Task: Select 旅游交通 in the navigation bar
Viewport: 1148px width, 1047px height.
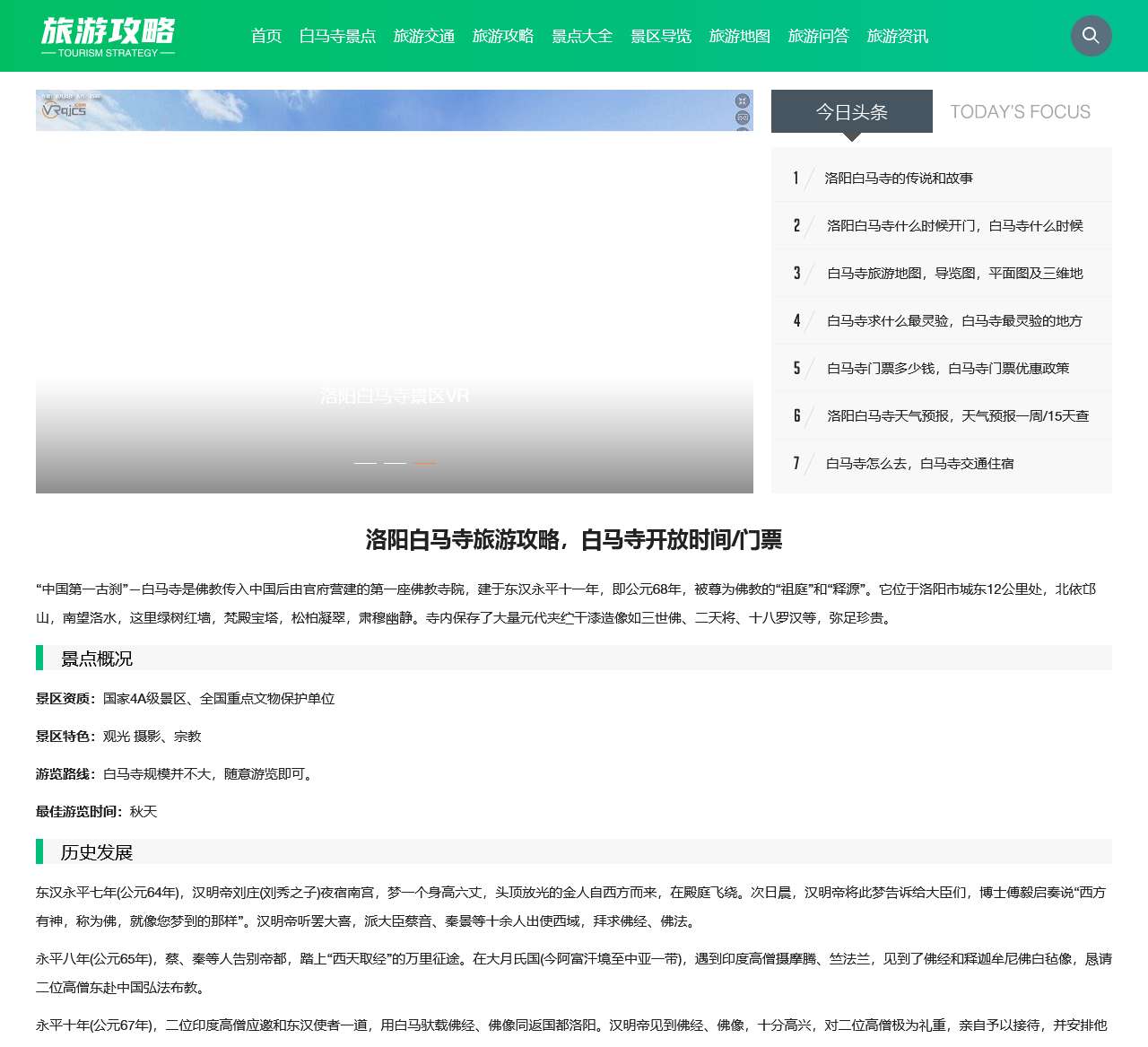Action: tap(425, 36)
